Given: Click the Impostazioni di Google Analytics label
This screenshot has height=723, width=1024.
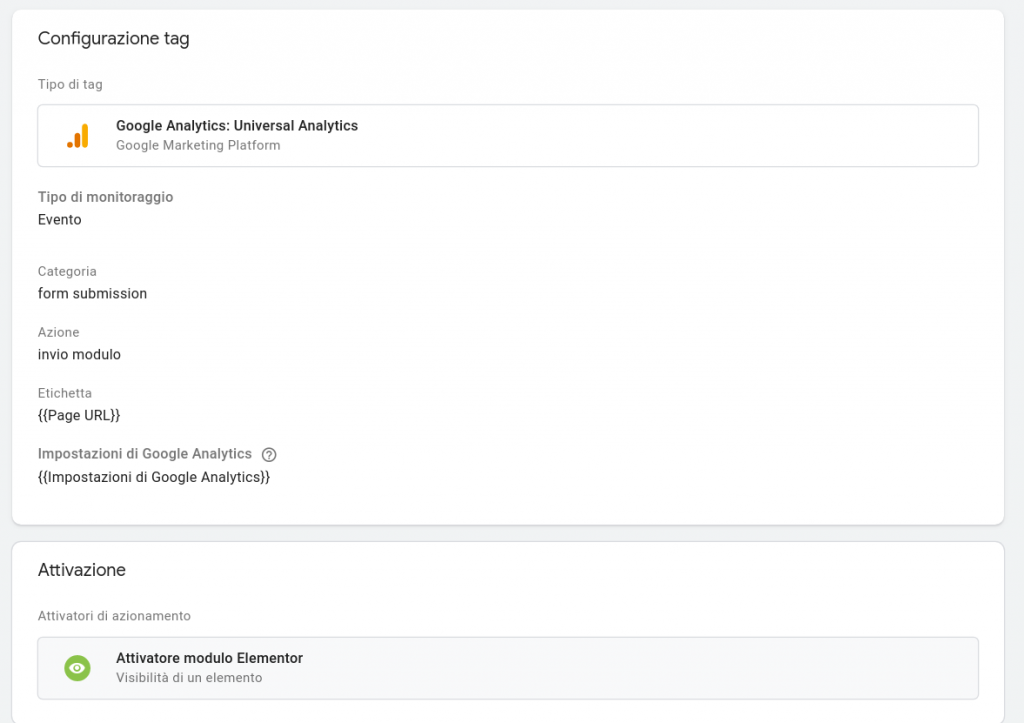Looking at the screenshot, I should tap(144, 454).
